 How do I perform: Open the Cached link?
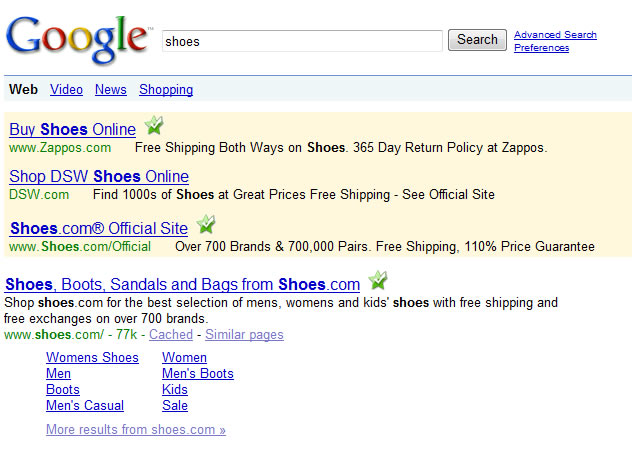[x=171, y=335]
